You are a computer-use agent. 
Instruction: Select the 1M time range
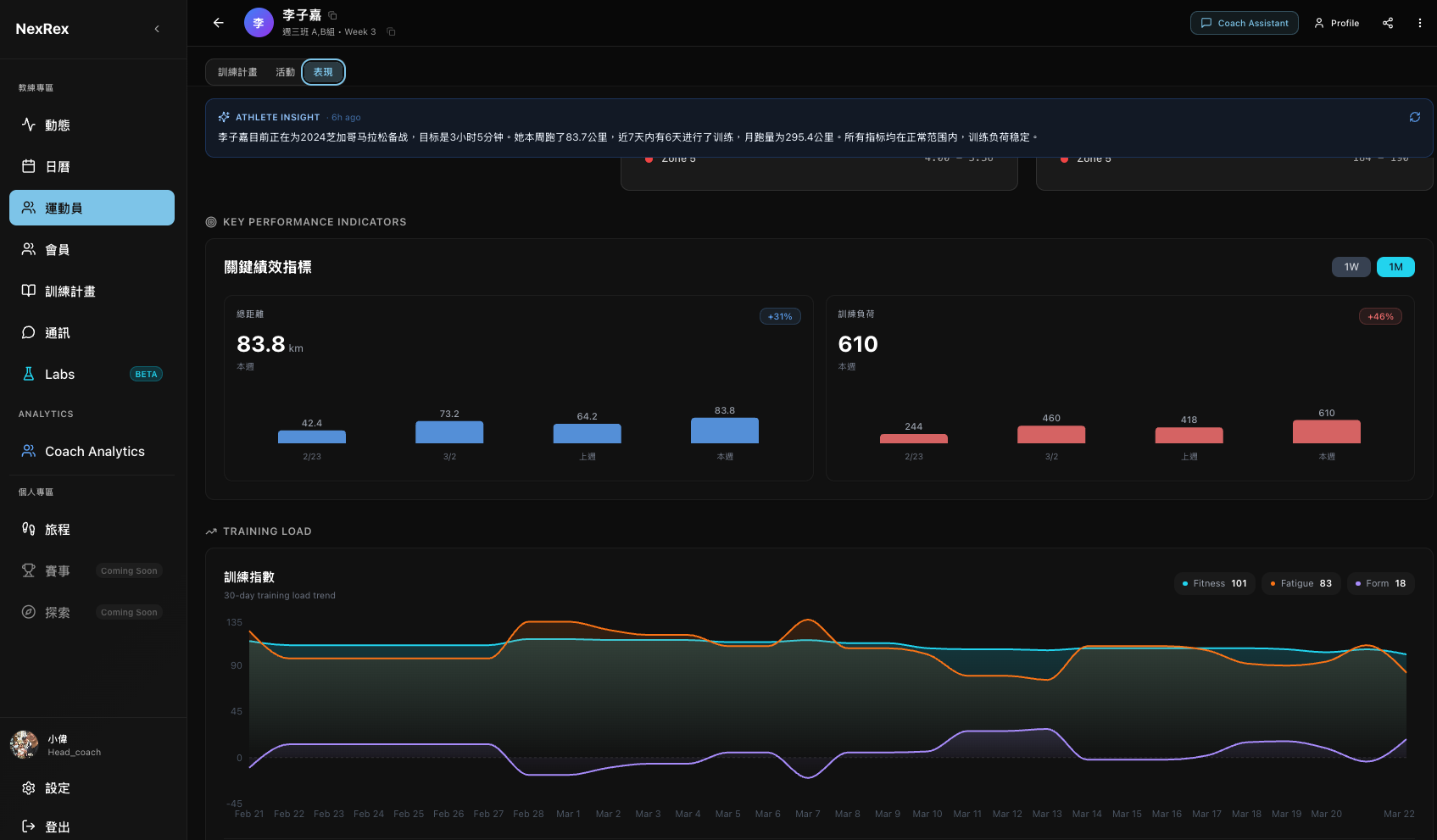tap(1395, 267)
